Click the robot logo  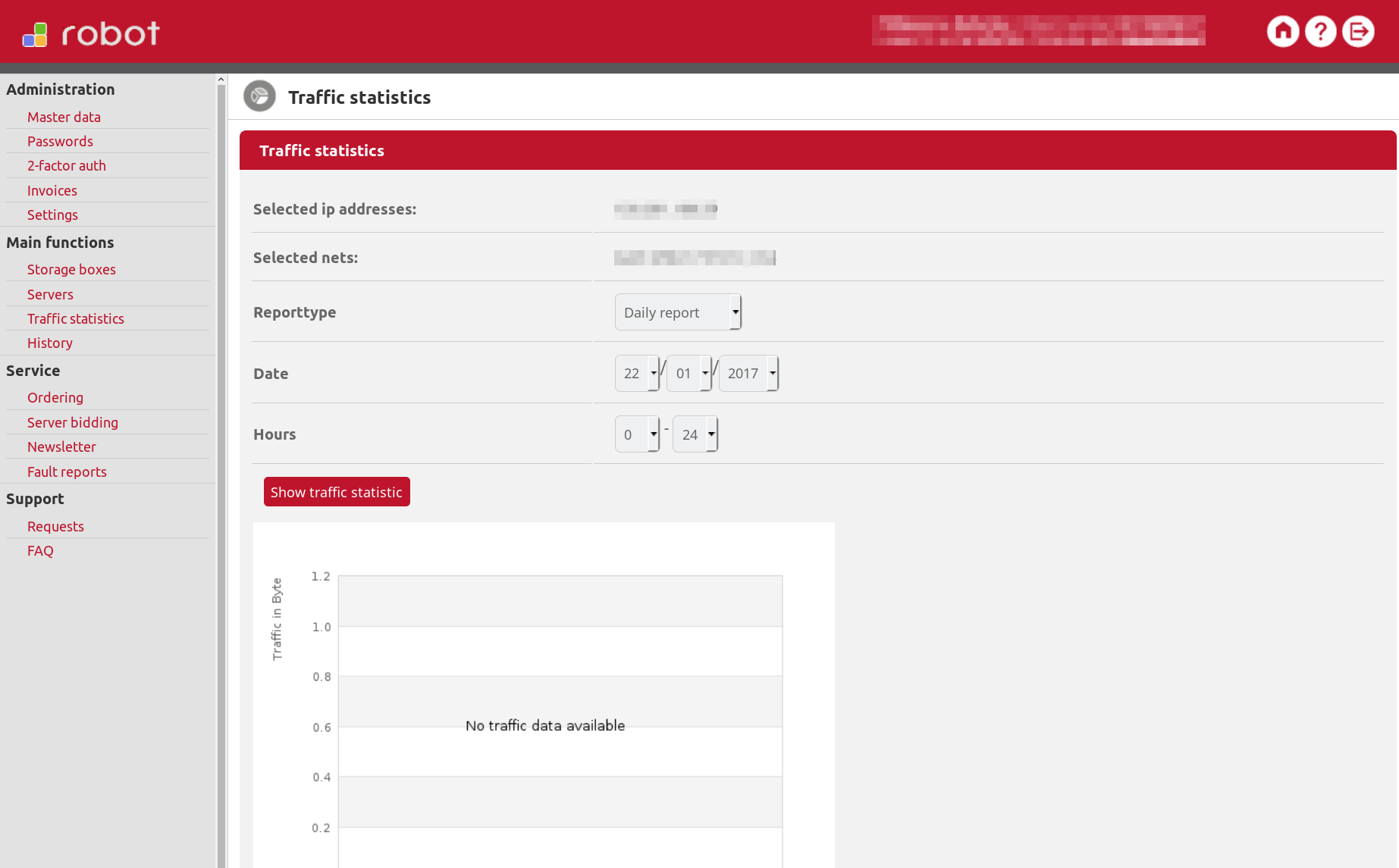pos(91,33)
